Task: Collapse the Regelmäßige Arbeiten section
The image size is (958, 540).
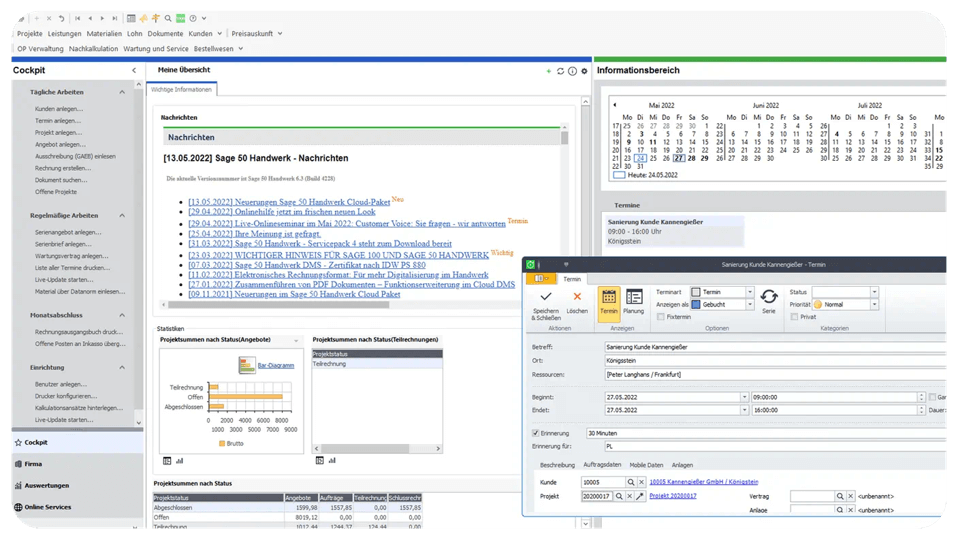Action: (122, 216)
